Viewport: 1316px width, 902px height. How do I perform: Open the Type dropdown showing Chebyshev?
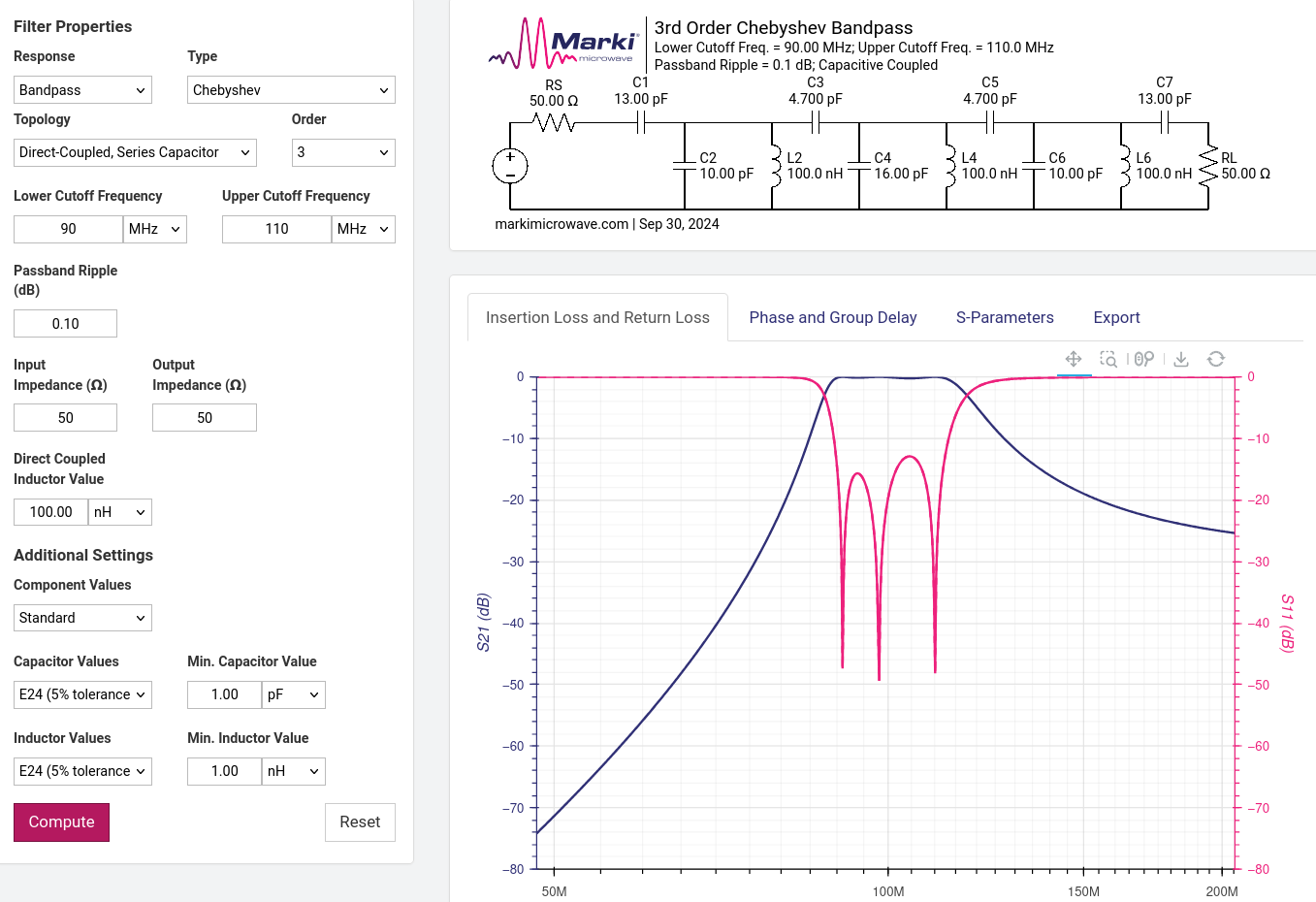291,90
